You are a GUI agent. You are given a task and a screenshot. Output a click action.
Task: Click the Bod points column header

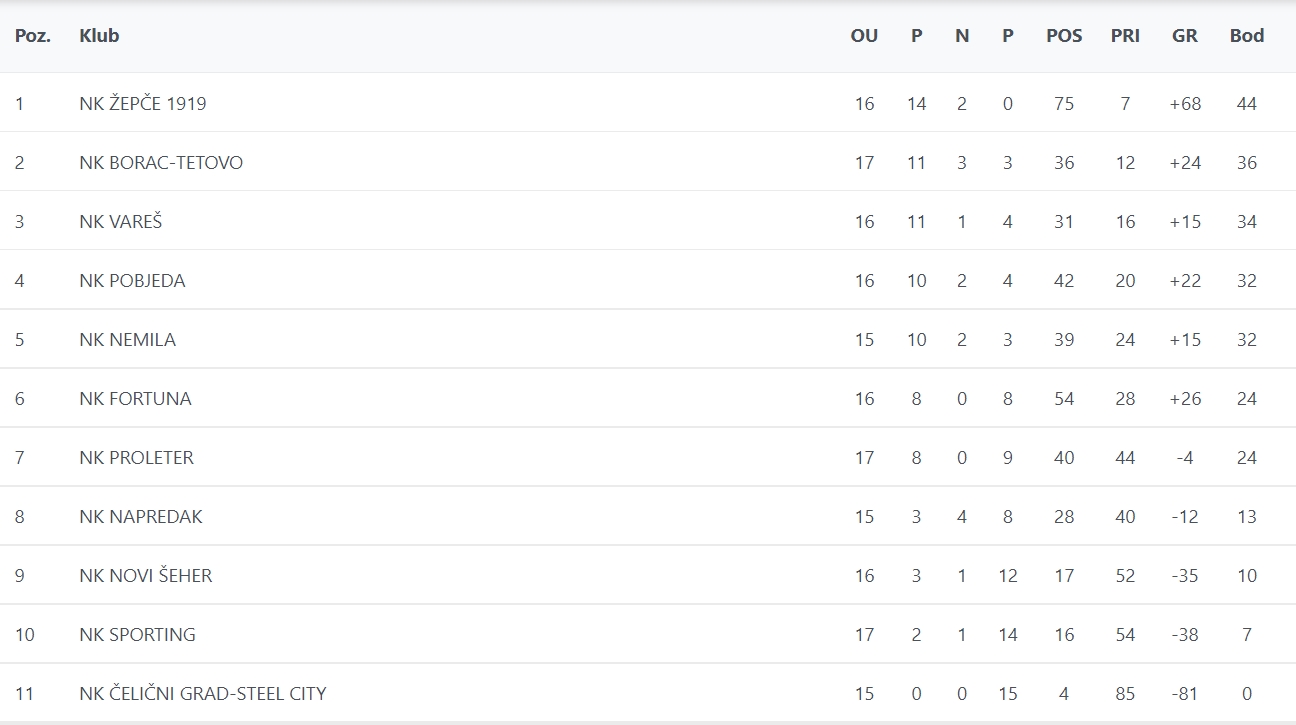point(1247,36)
